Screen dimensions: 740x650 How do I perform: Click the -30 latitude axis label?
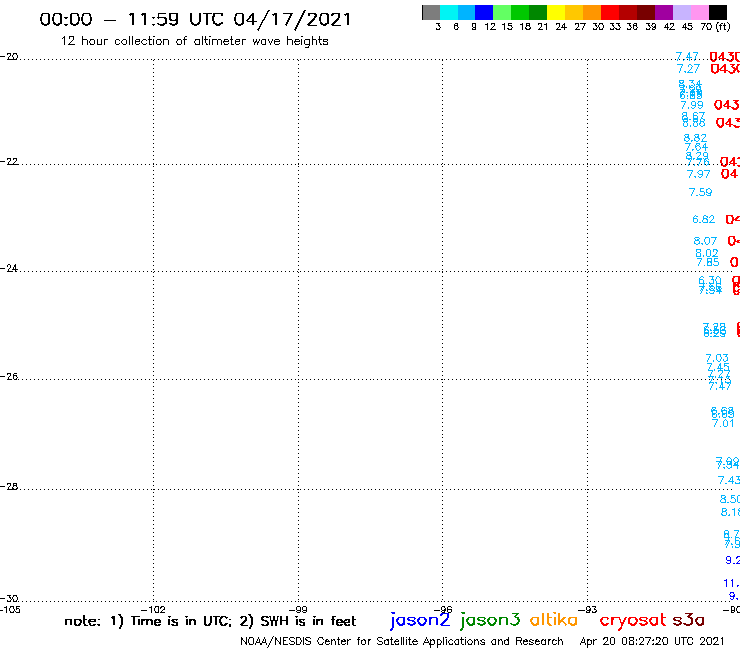[9, 599]
